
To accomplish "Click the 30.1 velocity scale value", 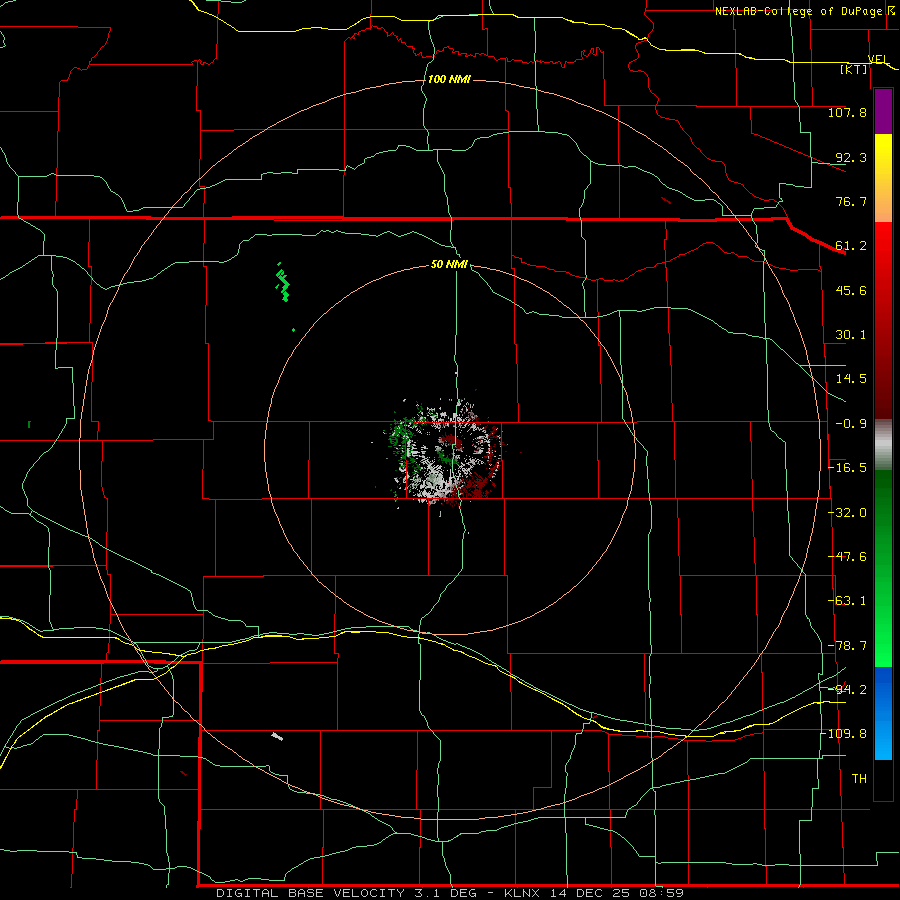I will pos(851,335).
